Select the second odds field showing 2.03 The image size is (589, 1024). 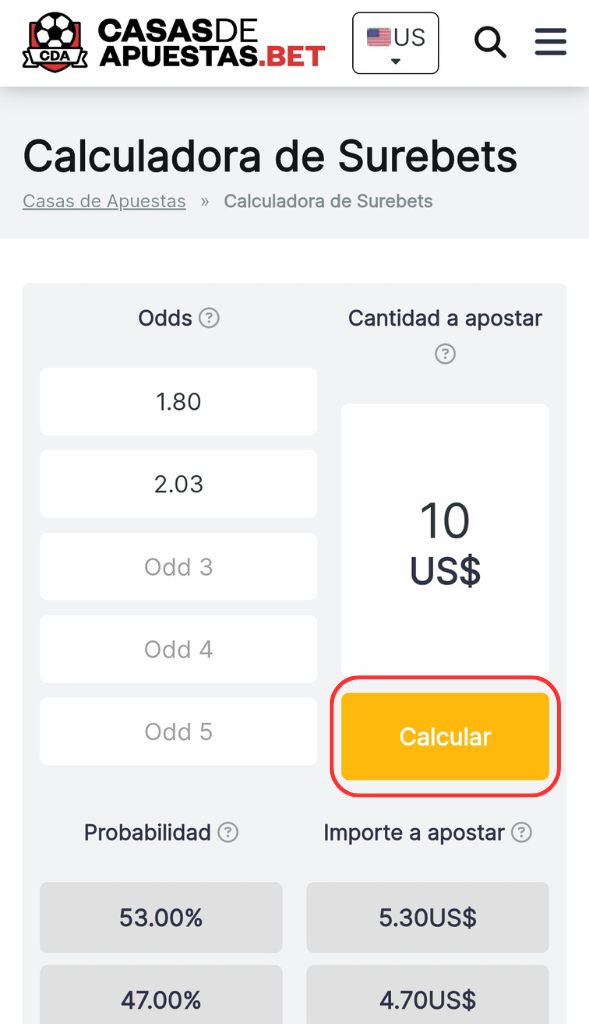pyautogui.click(x=178, y=484)
